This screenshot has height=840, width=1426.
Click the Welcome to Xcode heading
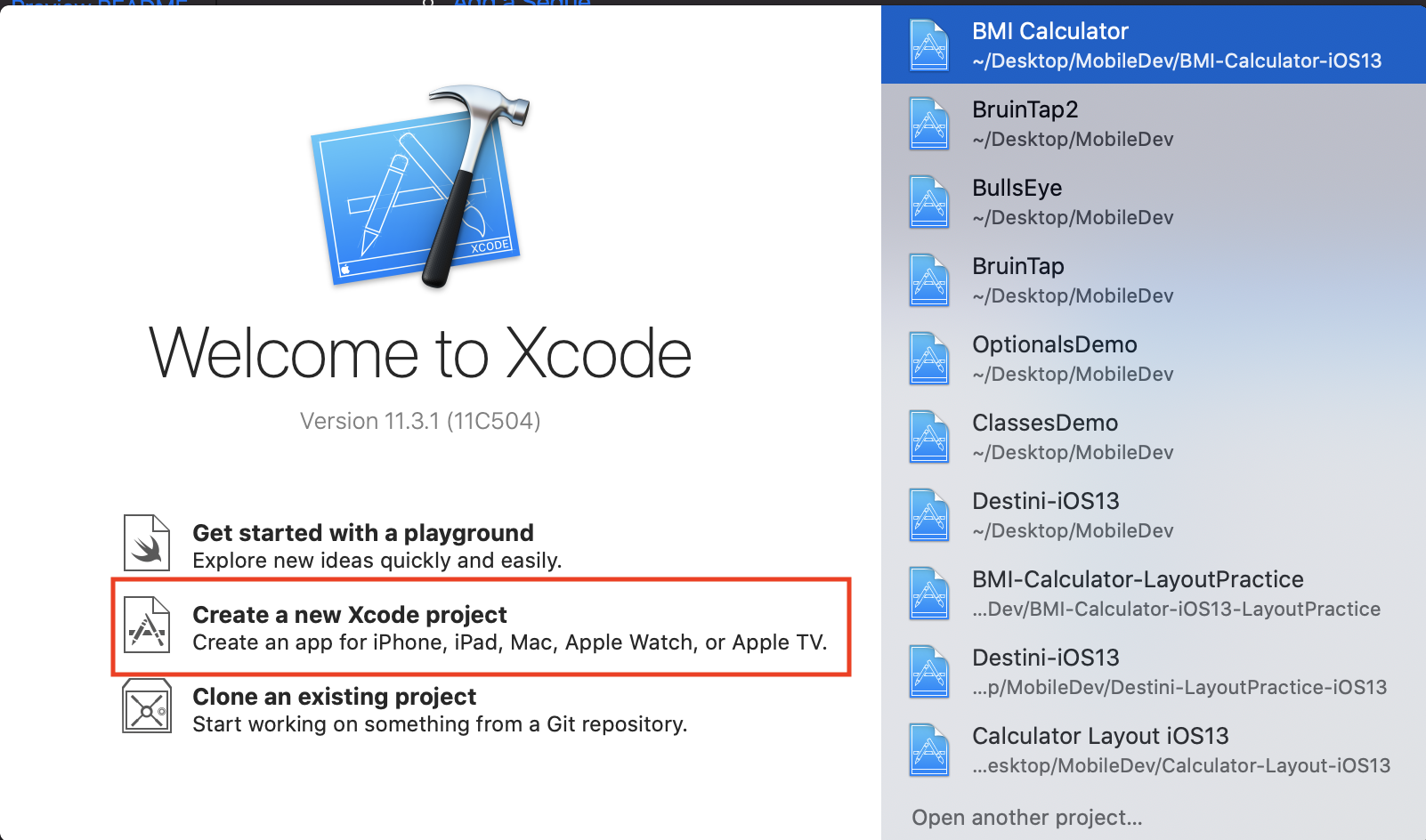pos(420,353)
